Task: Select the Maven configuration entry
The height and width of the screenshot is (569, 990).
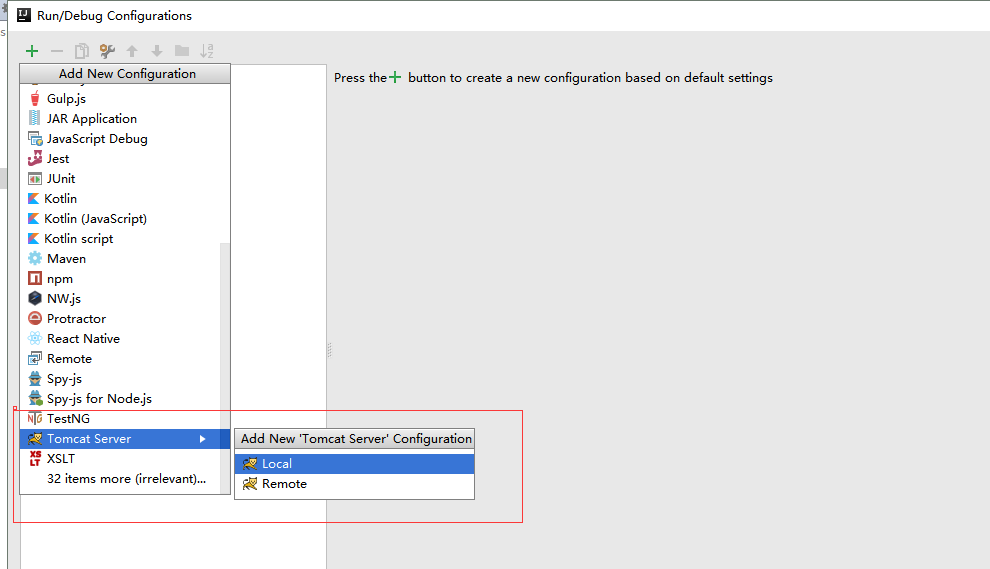Action: (x=120, y=259)
